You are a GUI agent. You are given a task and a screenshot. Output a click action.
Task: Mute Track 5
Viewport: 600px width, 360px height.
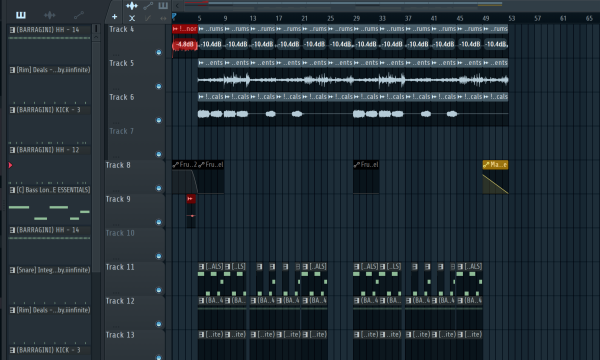(x=159, y=86)
